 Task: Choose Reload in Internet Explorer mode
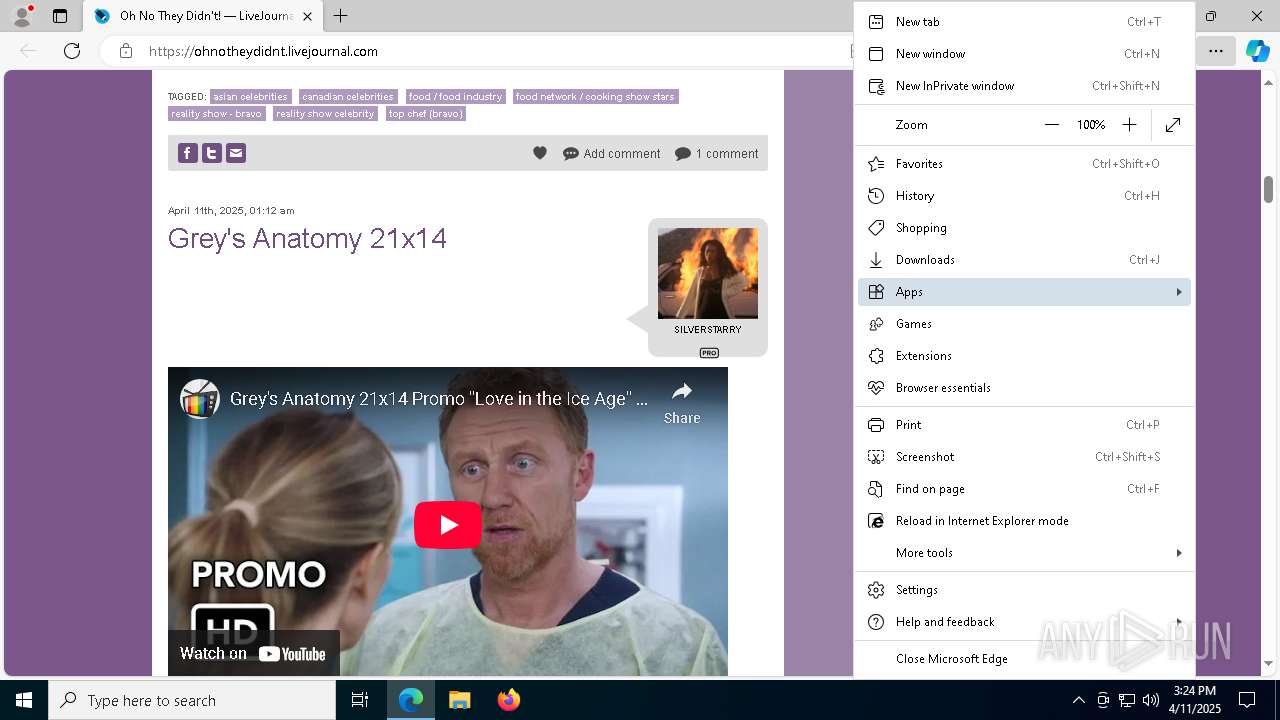click(1025, 521)
